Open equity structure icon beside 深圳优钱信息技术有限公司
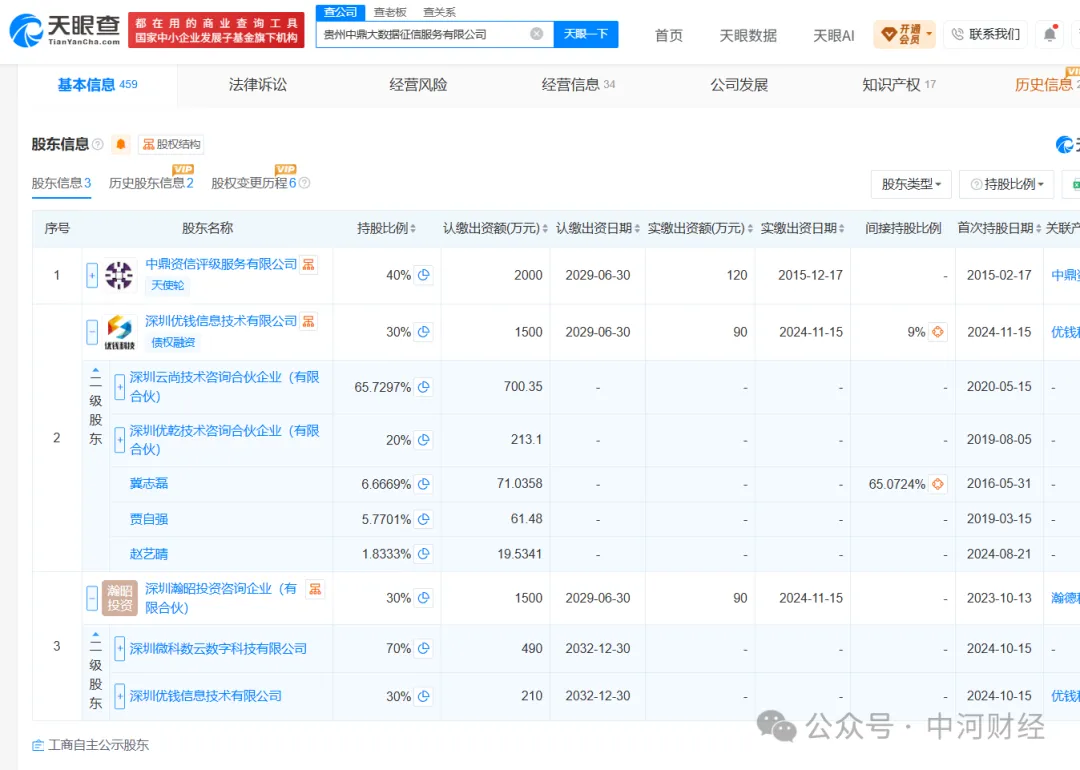 pos(309,321)
